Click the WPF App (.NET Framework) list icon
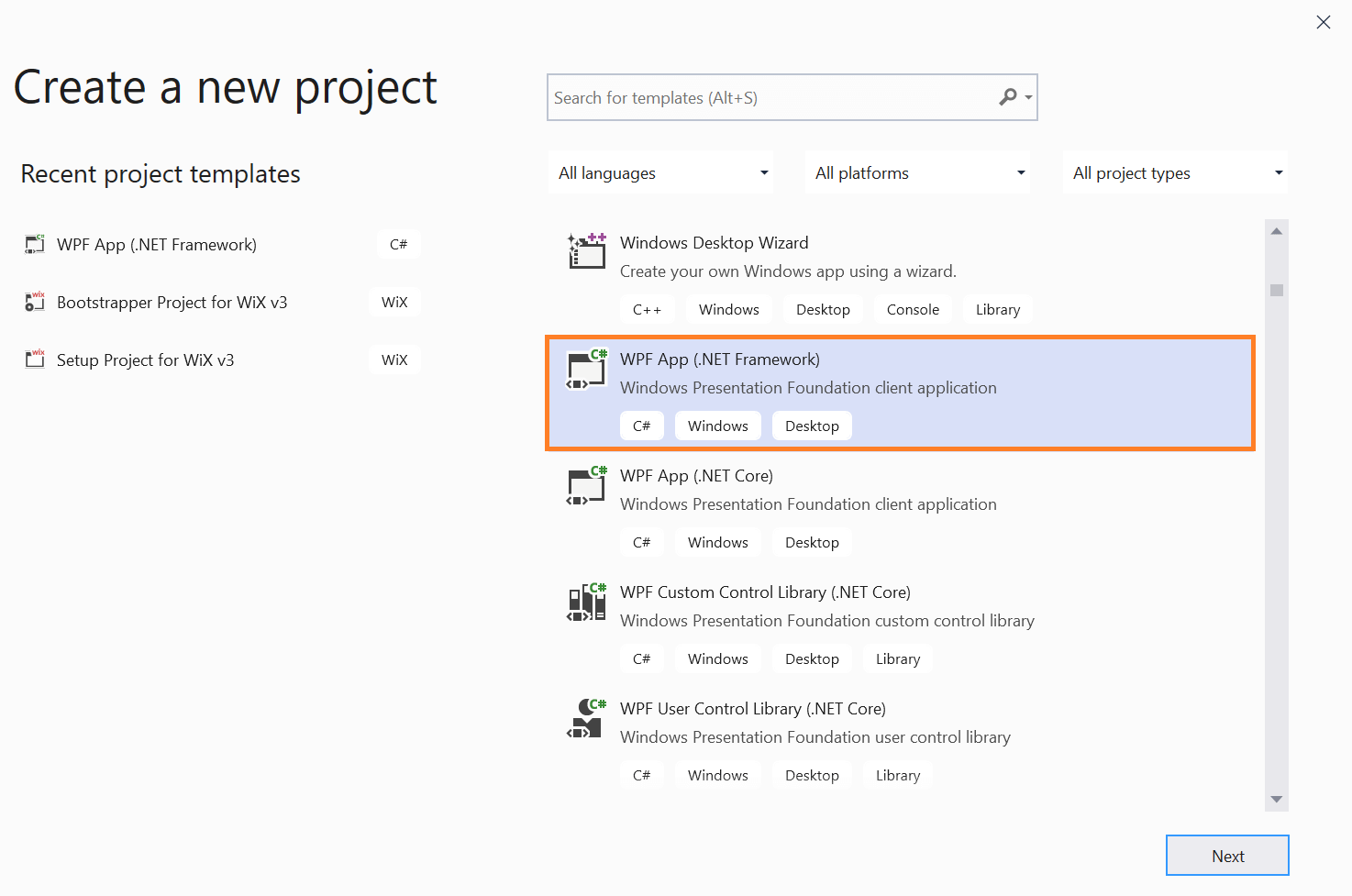The width and height of the screenshot is (1352, 896). coord(587,369)
